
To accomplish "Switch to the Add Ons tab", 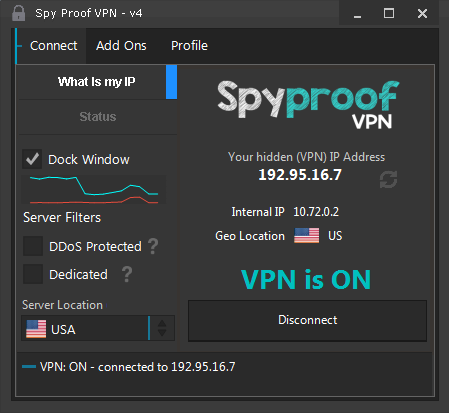I will (121, 46).
